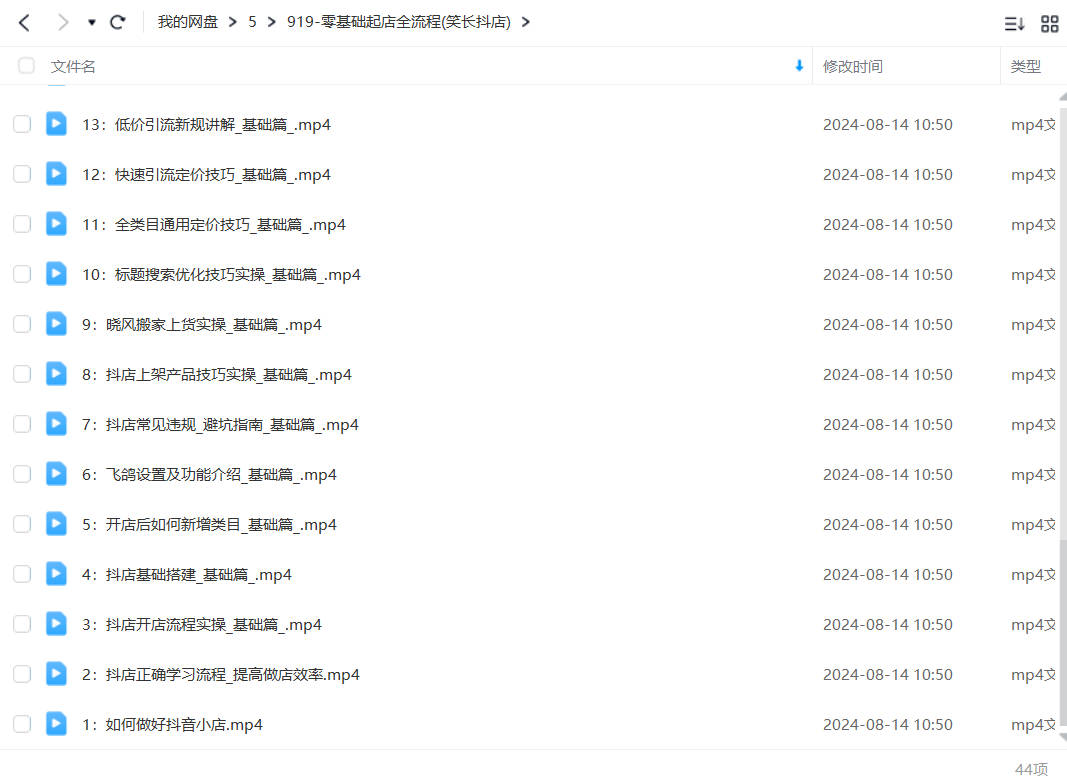Select file name 11：全类目通用定价技巧_基础篇_.mp4
1067x782 pixels.
[214, 225]
